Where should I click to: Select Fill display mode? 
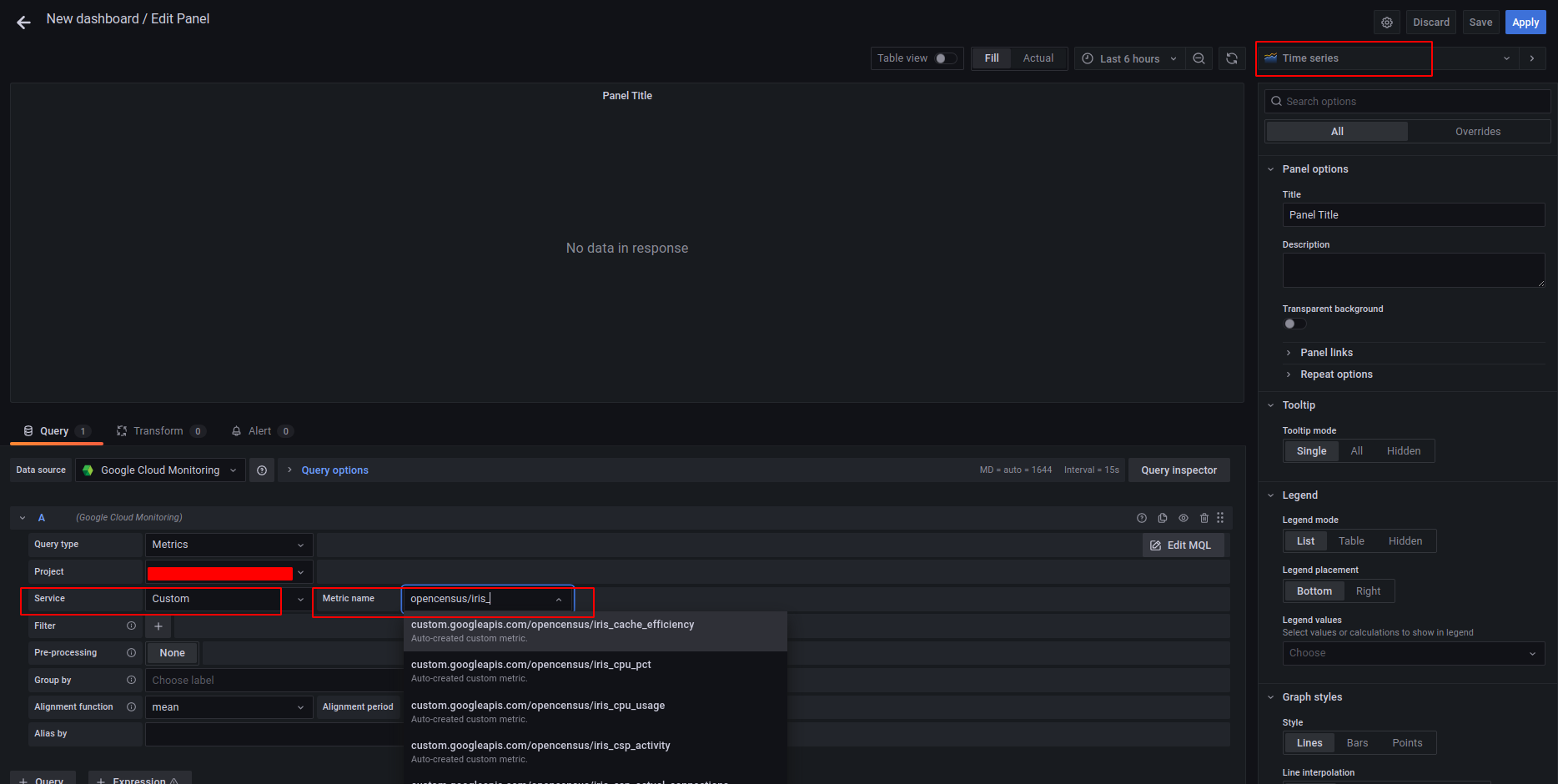[x=992, y=58]
